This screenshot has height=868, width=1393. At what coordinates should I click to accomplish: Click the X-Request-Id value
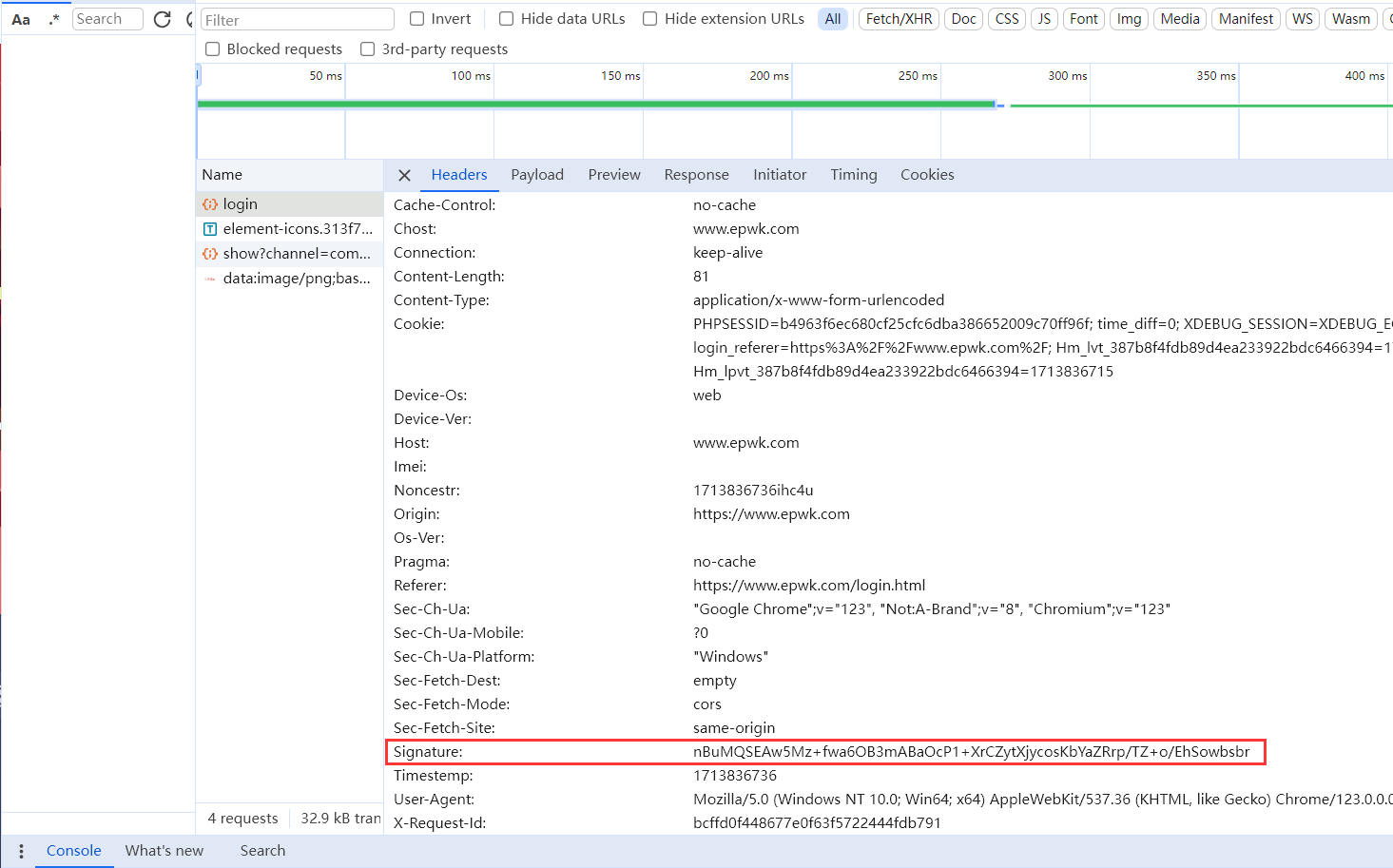click(817, 823)
